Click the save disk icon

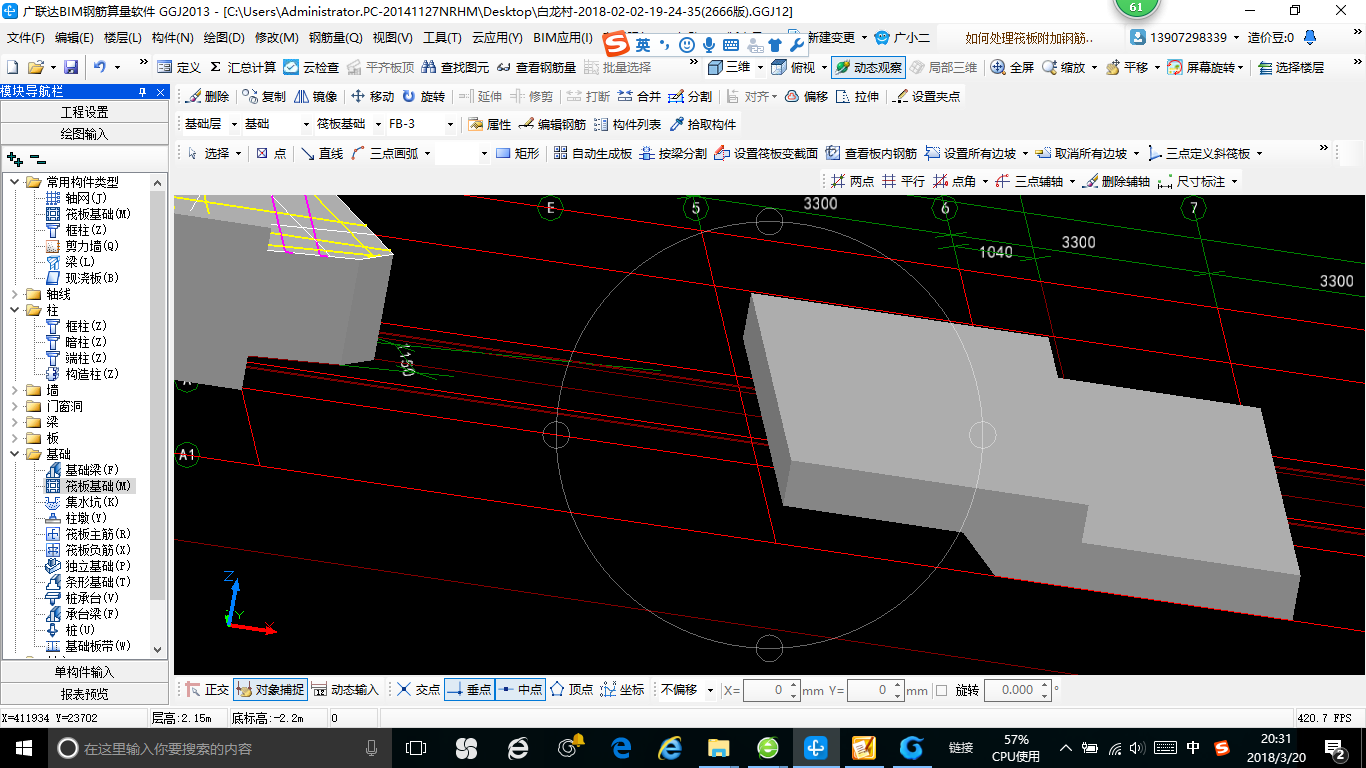71,67
